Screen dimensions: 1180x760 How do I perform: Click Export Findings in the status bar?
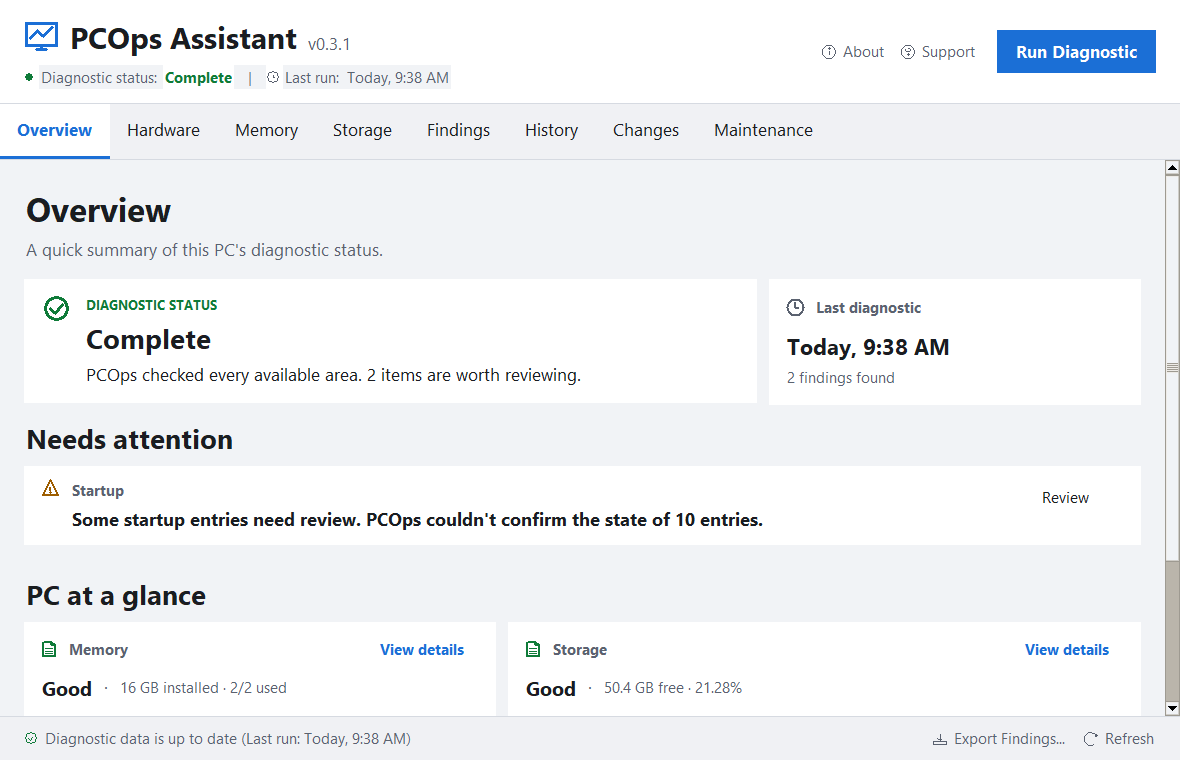(999, 739)
